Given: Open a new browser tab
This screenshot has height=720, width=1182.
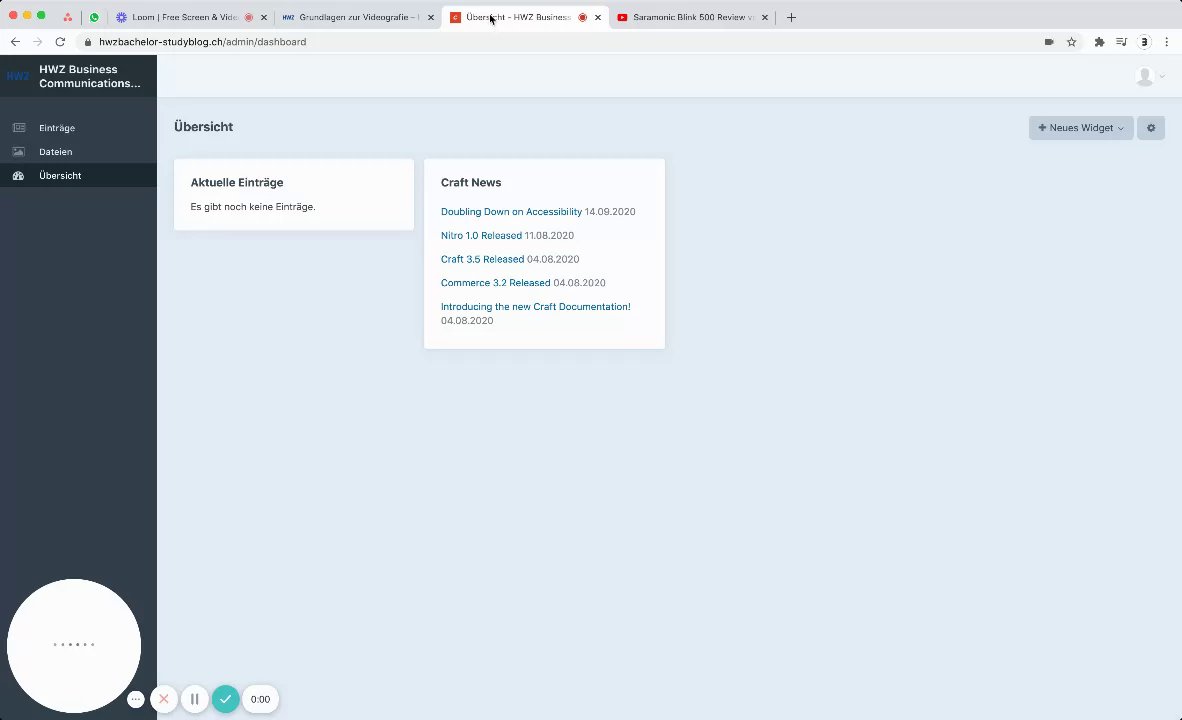Looking at the screenshot, I should pyautogui.click(x=791, y=17).
